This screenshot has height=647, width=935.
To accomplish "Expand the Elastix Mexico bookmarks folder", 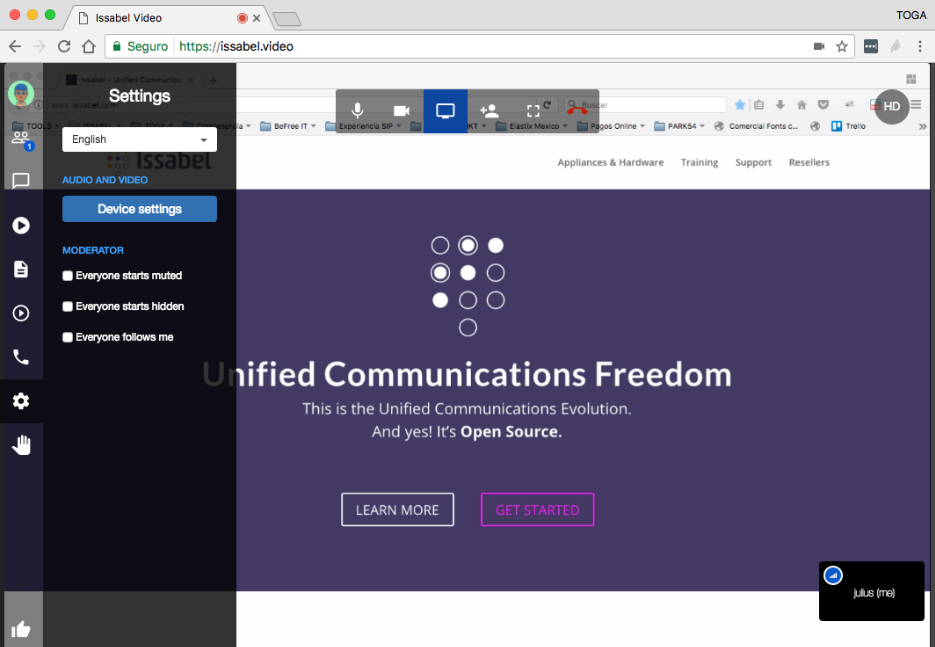I will click(x=532, y=126).
